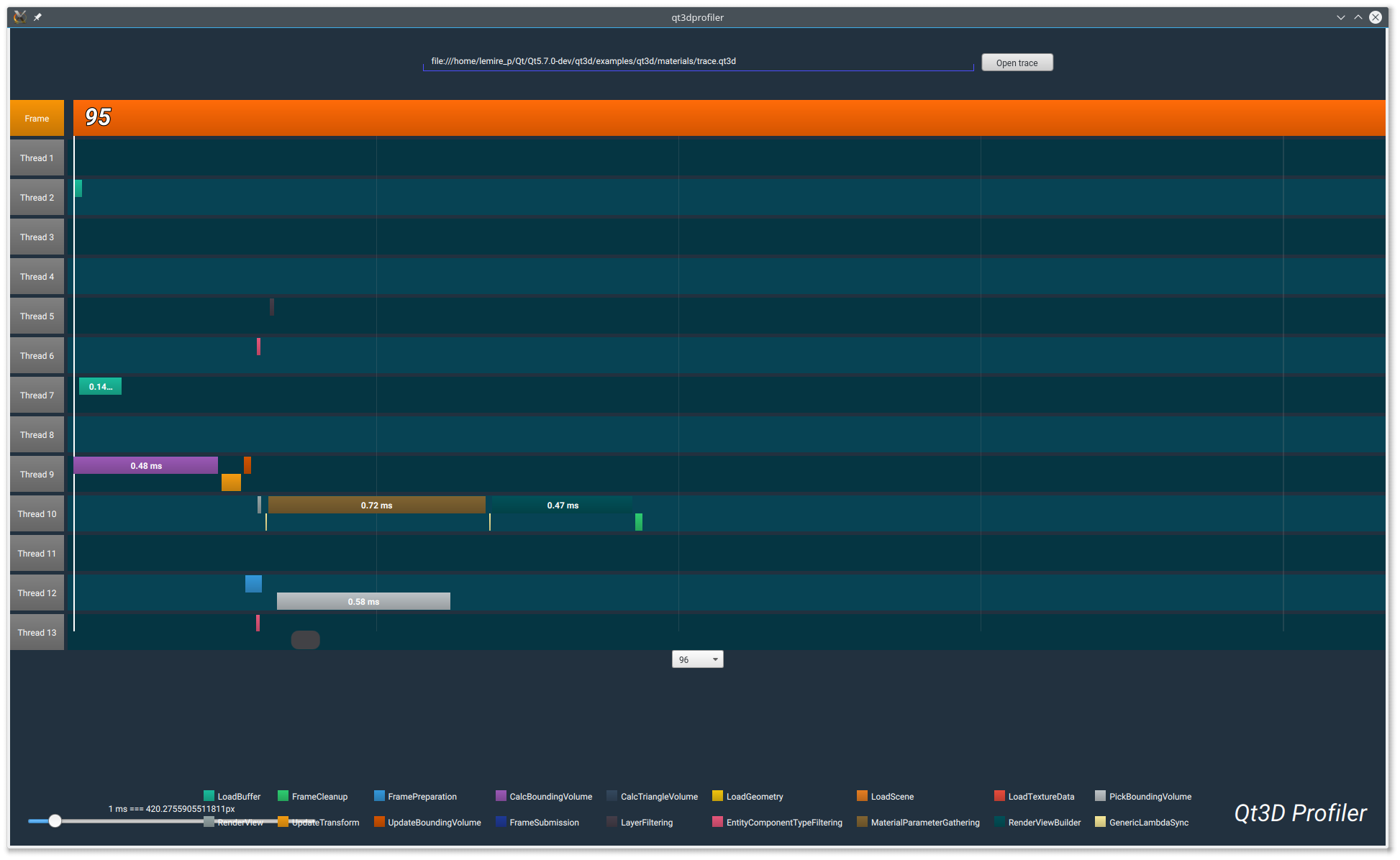
Task: Click the orange UpdateTransform block on Thread 9
Action: pos(231,482)
